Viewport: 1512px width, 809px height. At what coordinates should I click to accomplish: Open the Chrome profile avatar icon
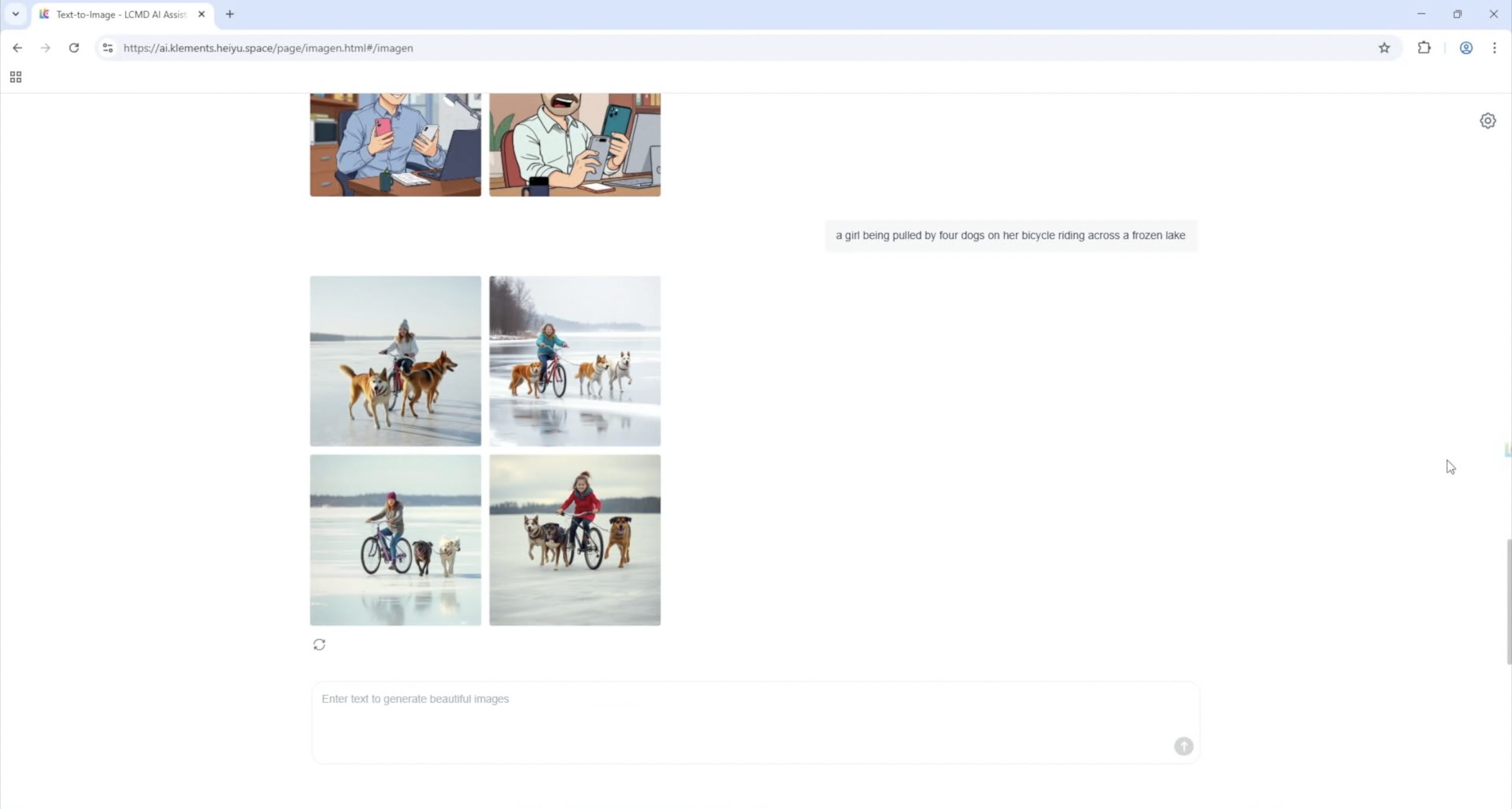tap(1465, 48)
